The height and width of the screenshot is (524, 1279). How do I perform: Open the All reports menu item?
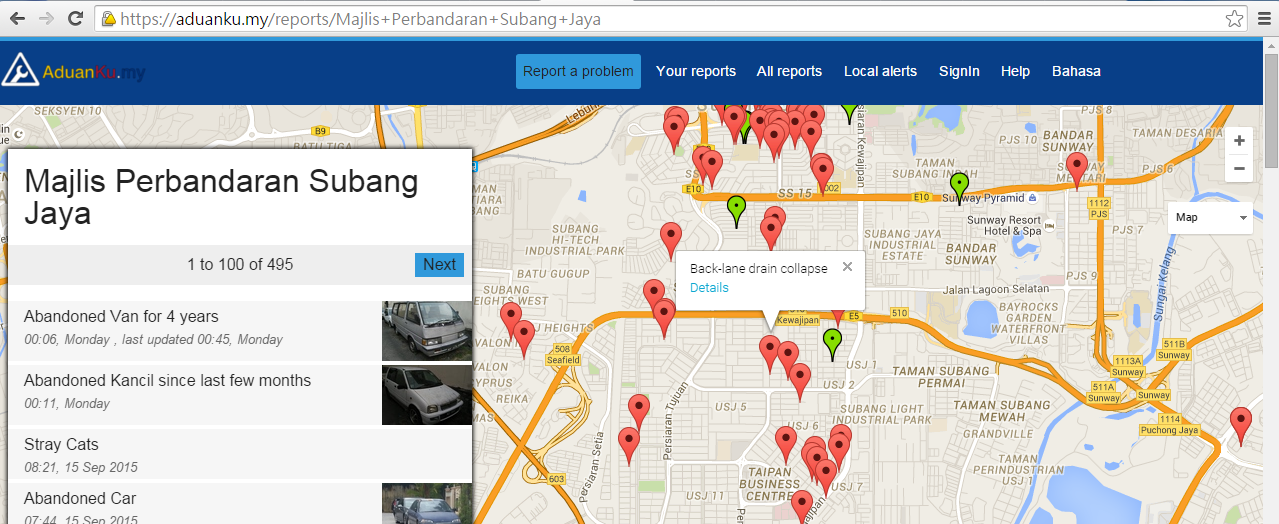789,71
